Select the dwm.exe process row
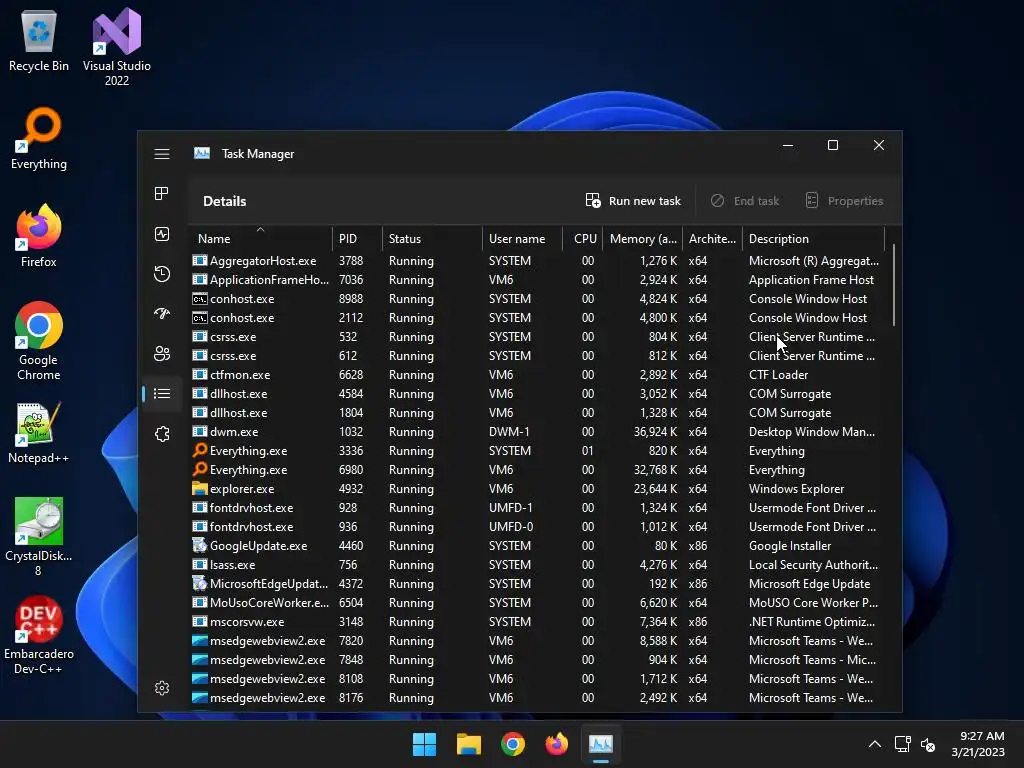This screenshot has width=1024, height=768. coord(539,432)
